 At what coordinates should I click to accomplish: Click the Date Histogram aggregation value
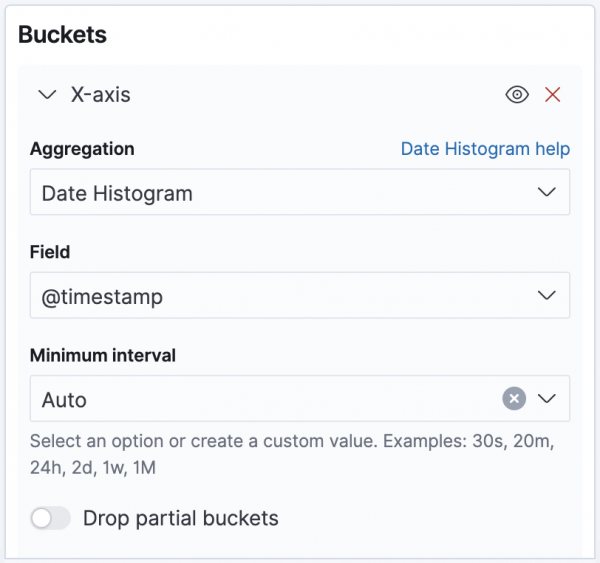117,193
